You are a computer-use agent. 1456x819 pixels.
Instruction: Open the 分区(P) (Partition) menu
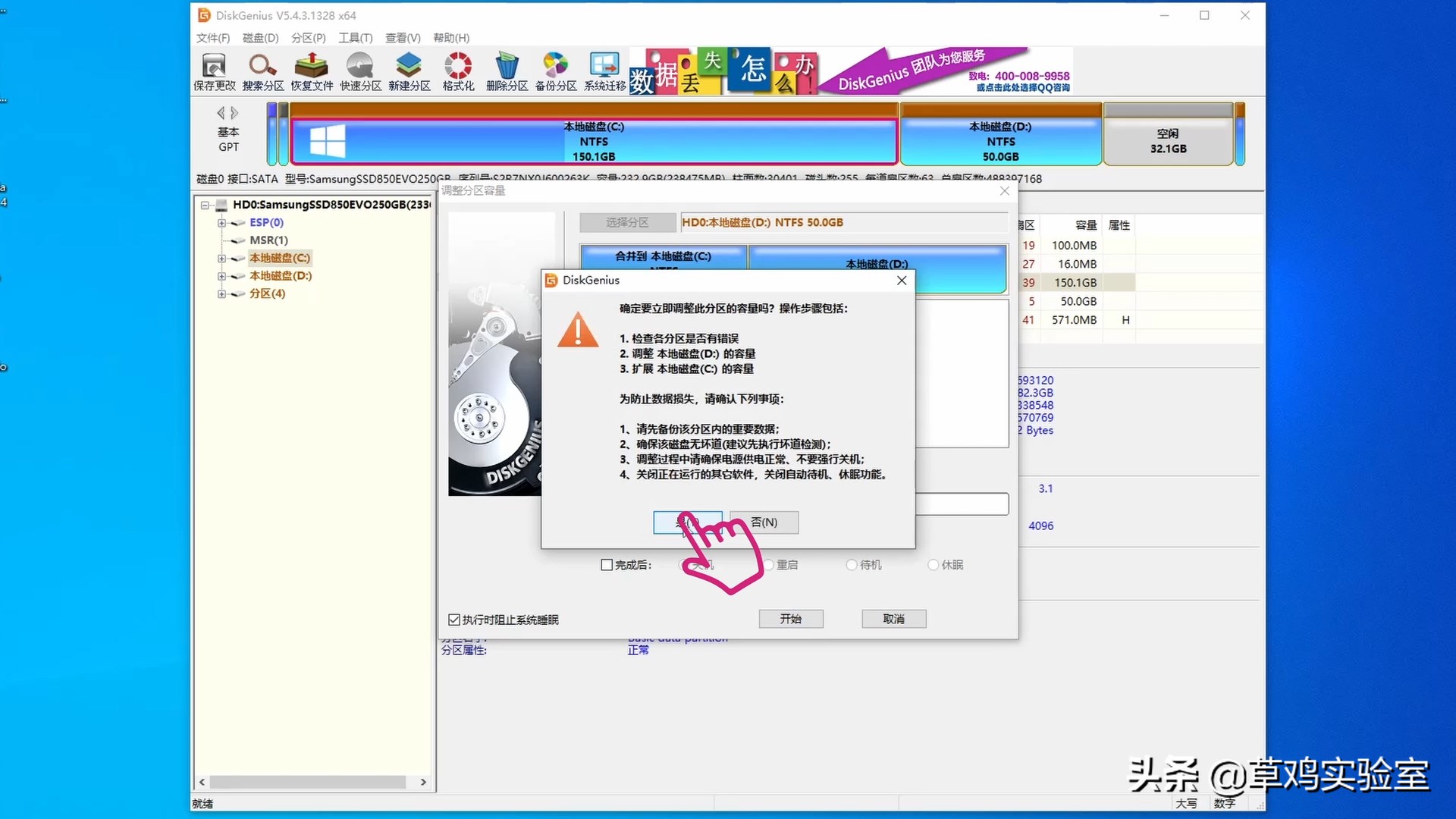(x=308, y=38)
